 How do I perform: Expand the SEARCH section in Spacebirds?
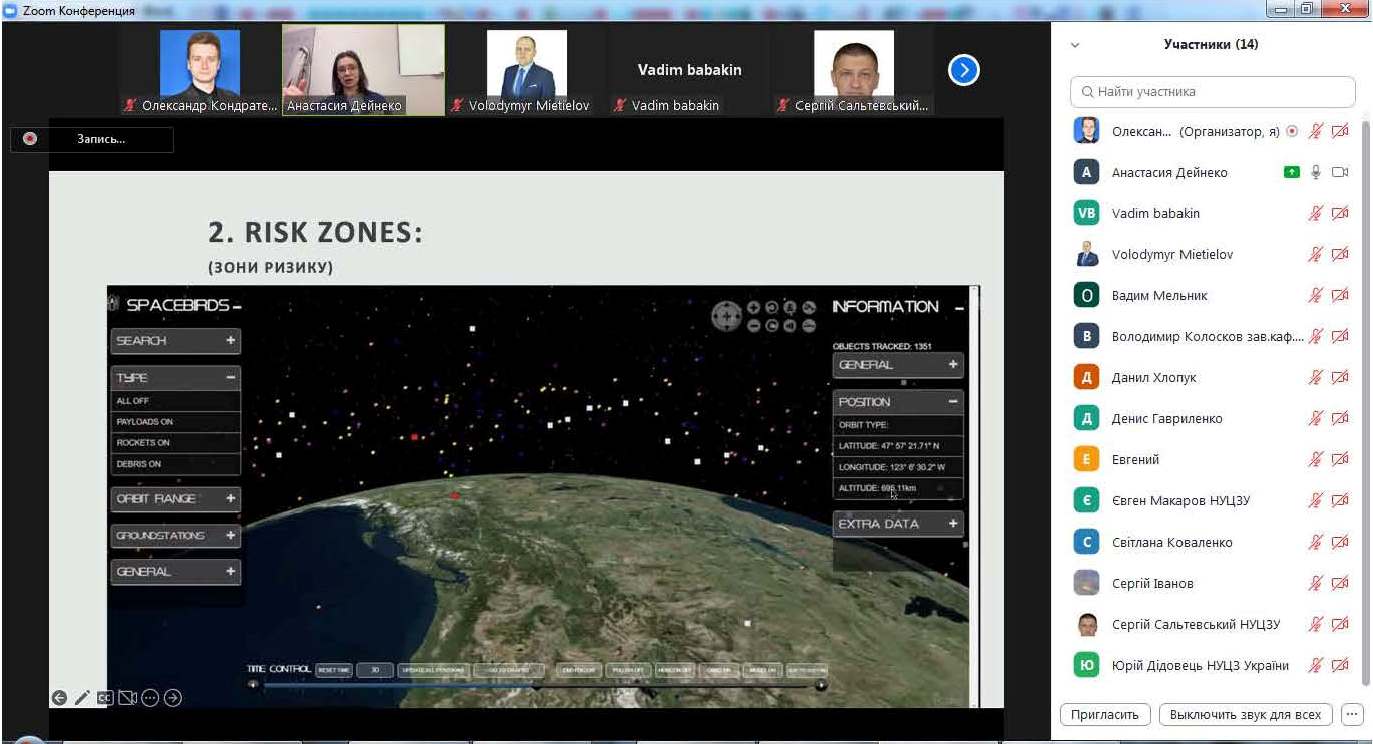[176, 341]
